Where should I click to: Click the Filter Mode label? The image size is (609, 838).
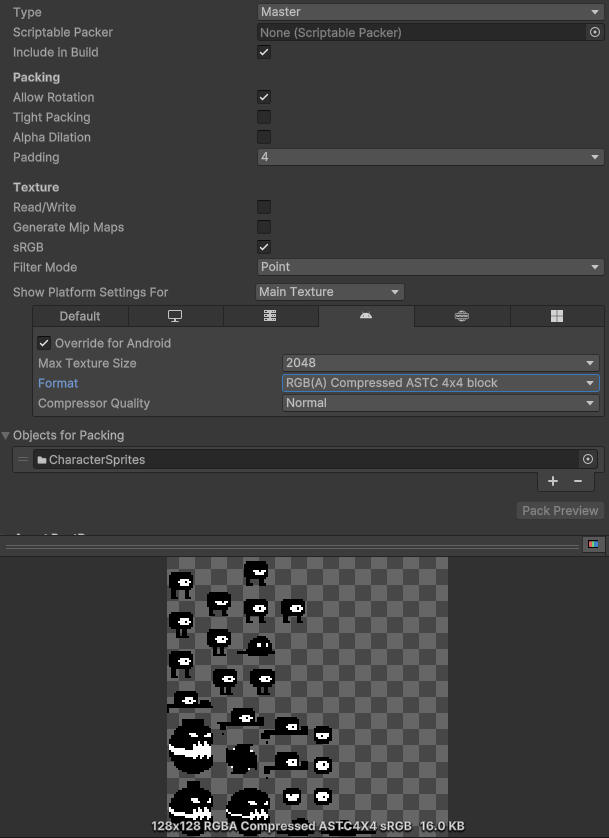tap(45, 267)
